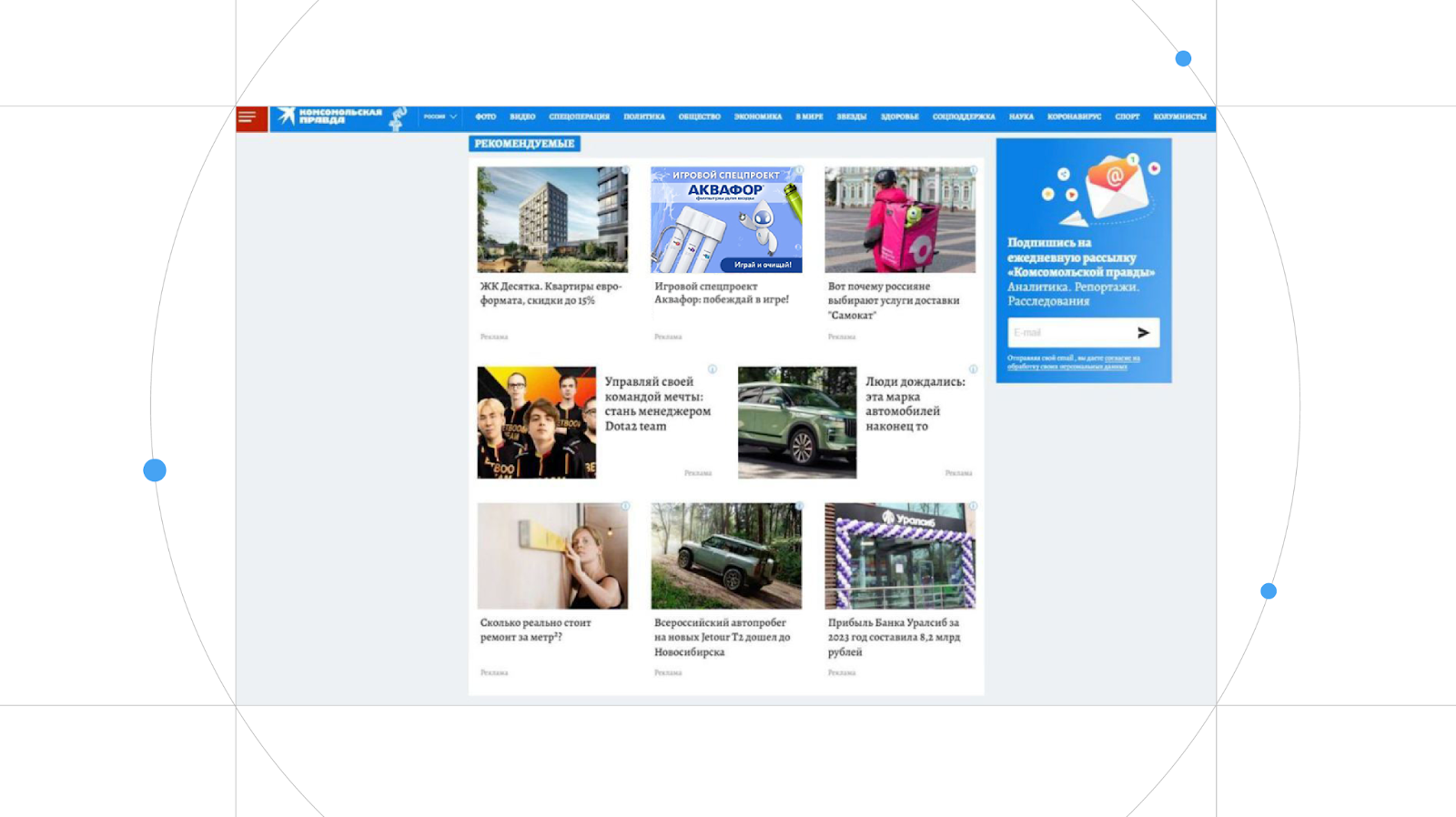Open the СПОРТ section

click(x=1127, y=116)
